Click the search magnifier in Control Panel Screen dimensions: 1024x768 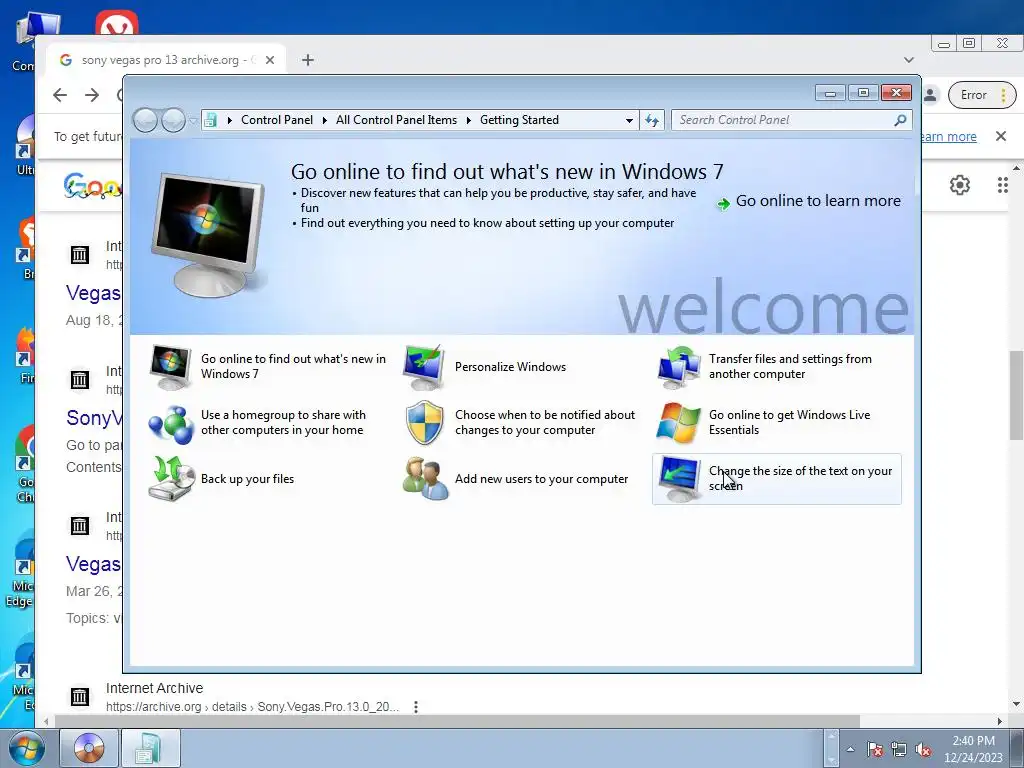pos(900,120)
